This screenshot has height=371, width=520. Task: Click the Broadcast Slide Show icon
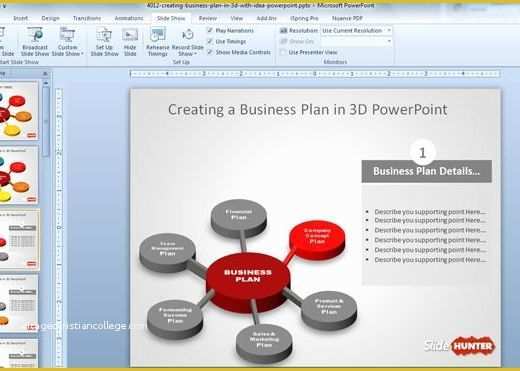pos(35,42)
